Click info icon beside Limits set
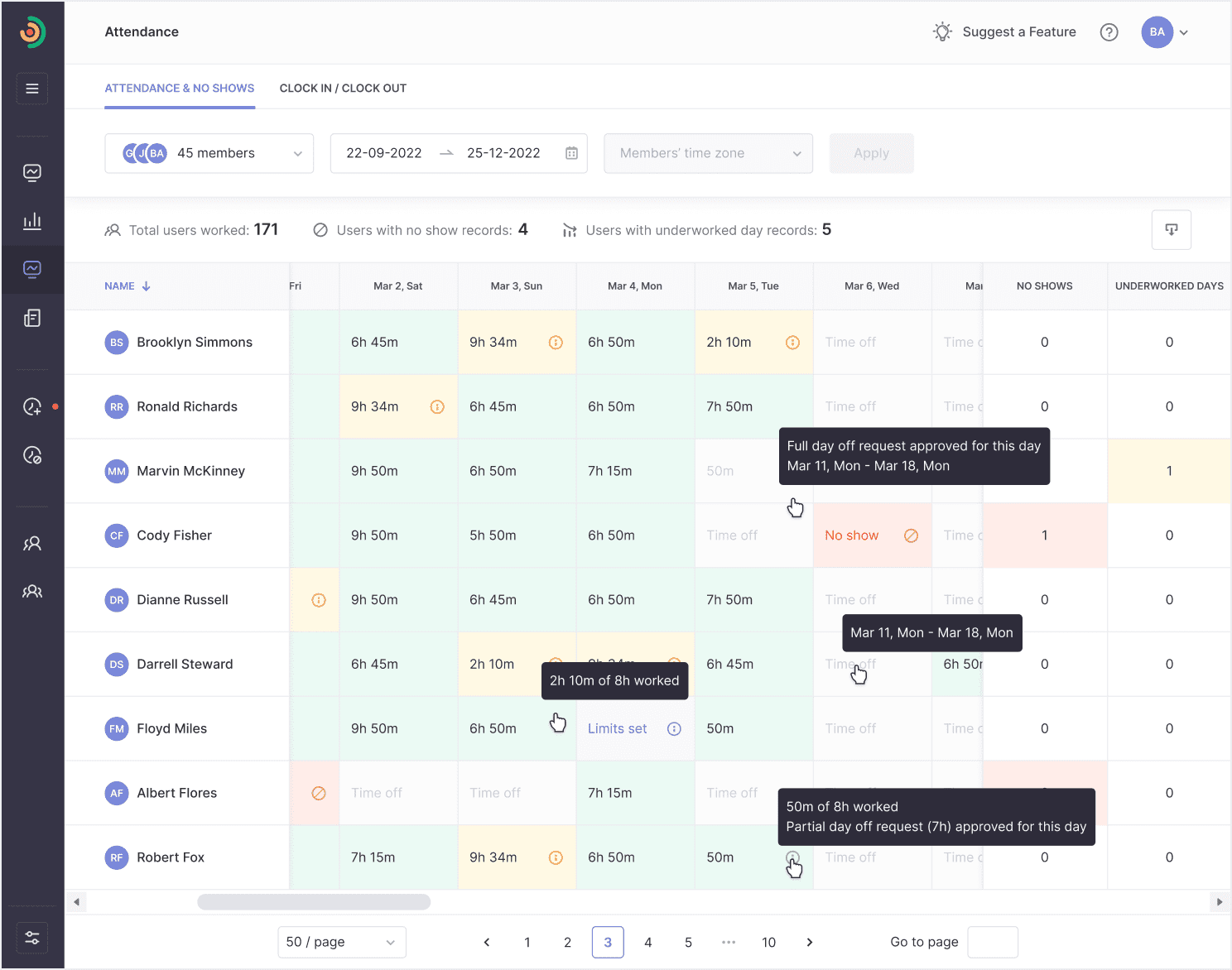The width and height of the screenshot is (1232, 970). pyautogui.click(x=674, y=729)
